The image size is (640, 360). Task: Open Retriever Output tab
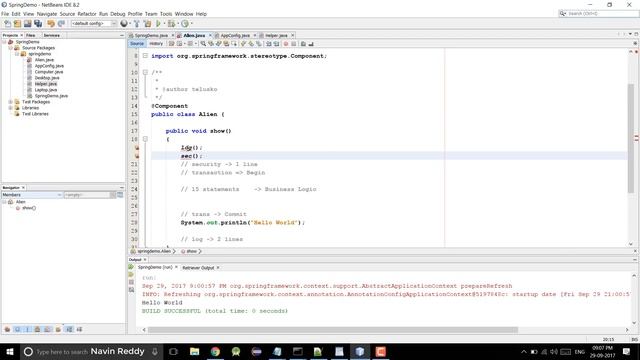(198, 268)
